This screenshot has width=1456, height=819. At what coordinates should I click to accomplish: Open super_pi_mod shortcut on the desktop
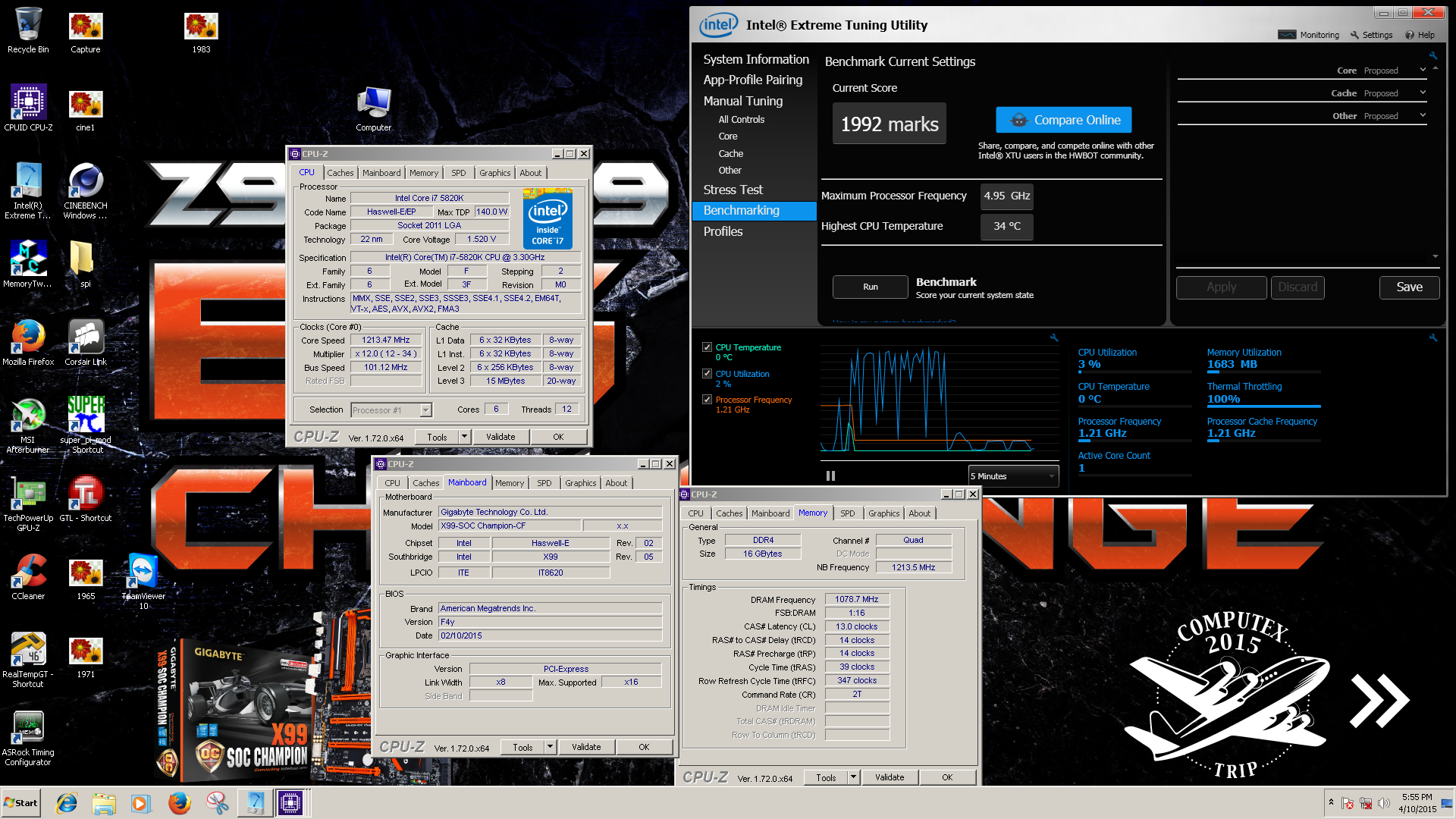86,425
